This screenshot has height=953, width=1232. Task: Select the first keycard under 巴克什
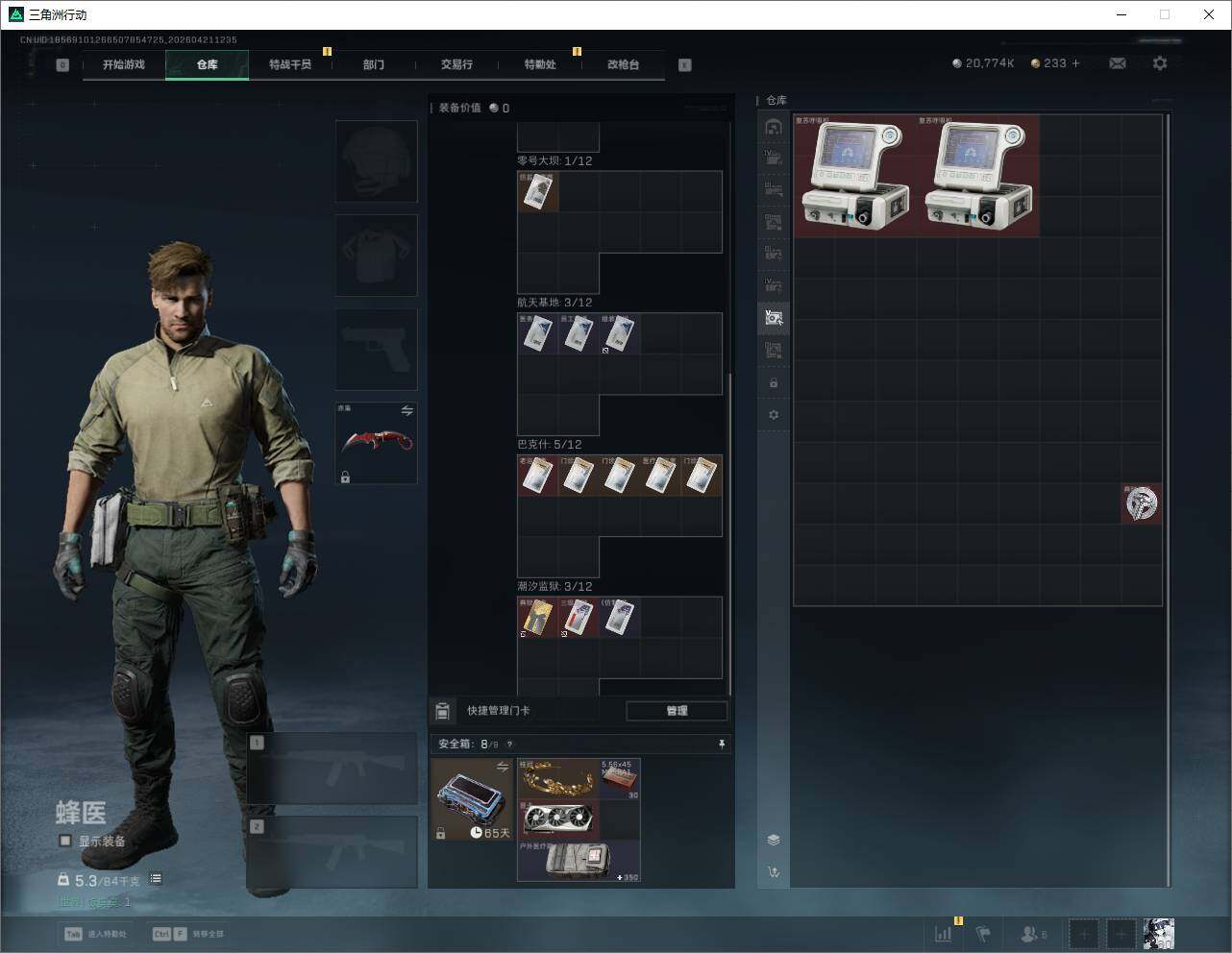[x=537, y=476]
